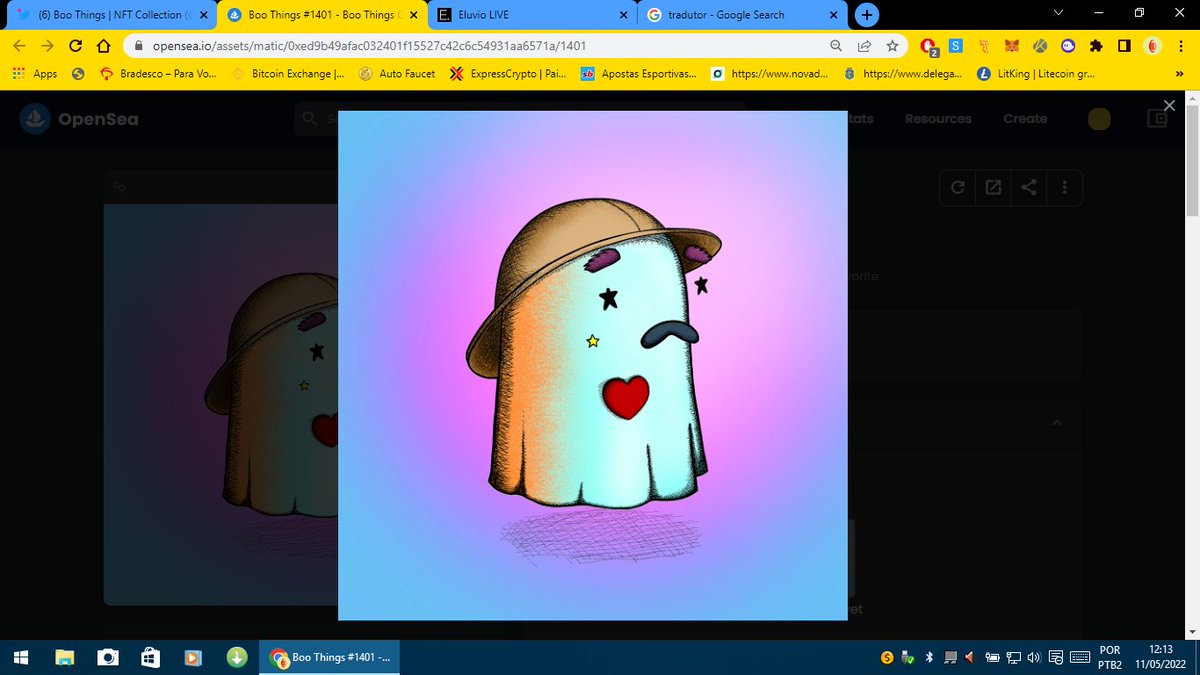Toggle the browser side panel
The image size is (1200, 675).
pyautogui.click(x=1124, y=46)
